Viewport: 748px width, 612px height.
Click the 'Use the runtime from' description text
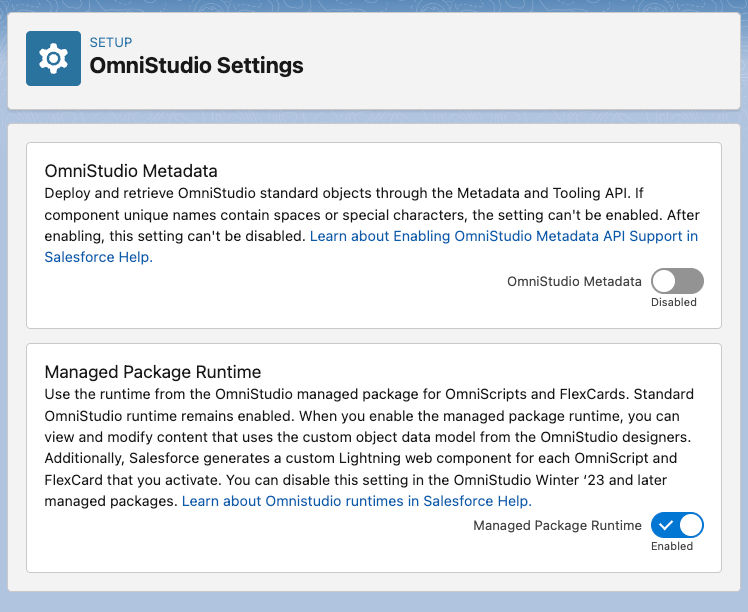click(x=128, y=394)
